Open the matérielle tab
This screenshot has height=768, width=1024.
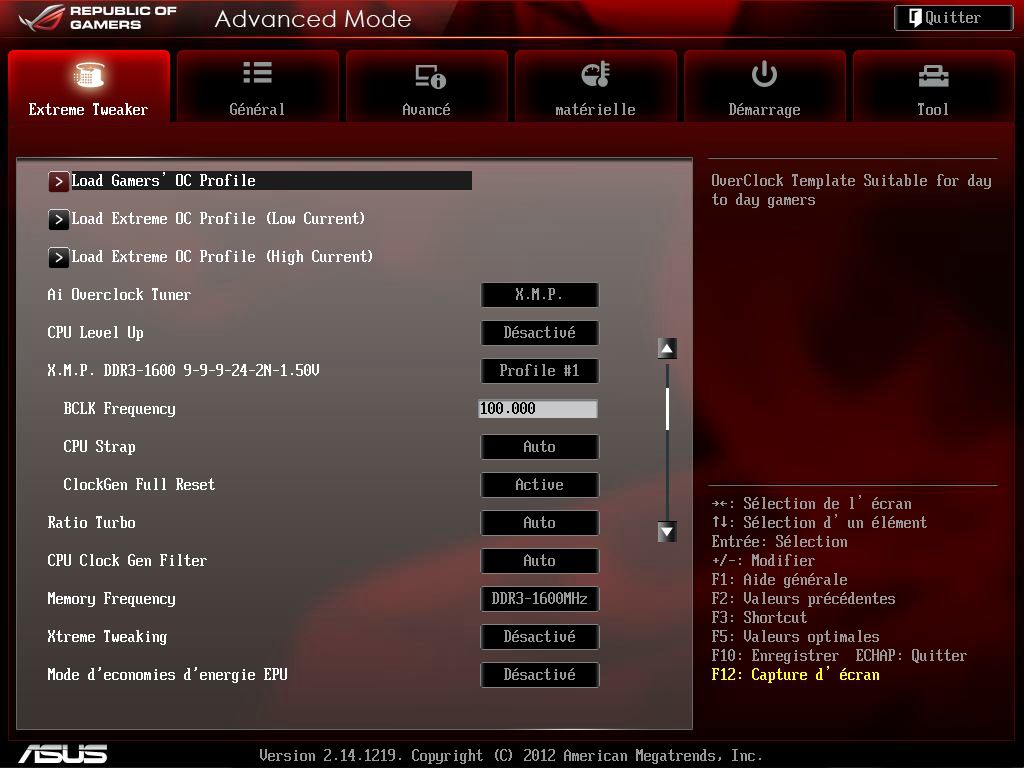tap(596, 86)
